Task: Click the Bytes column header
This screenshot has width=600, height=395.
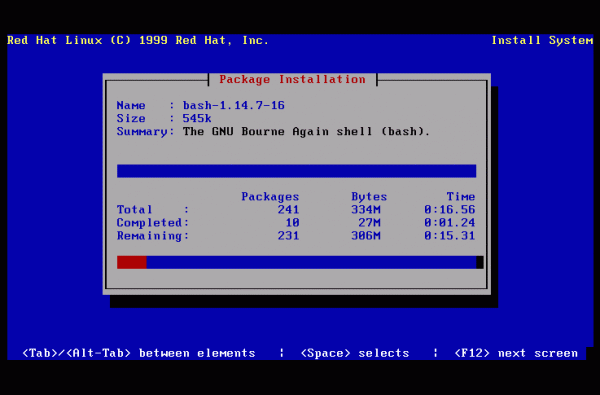Action: coord(369,196)
